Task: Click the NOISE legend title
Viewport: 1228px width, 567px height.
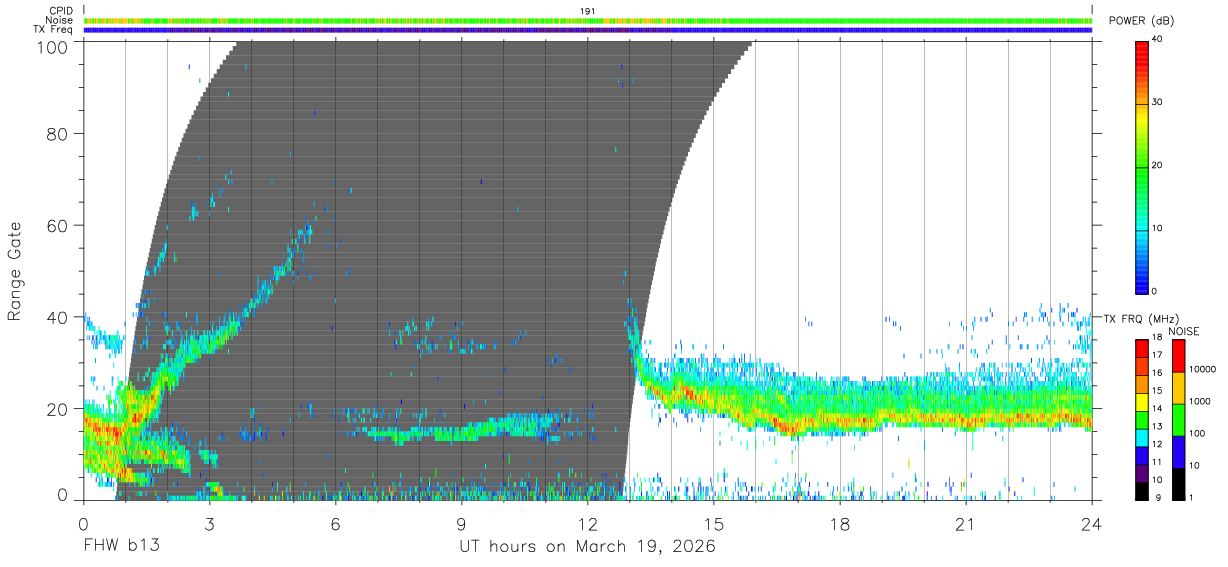Action: pyautogui.click(x=1184, y=331)
